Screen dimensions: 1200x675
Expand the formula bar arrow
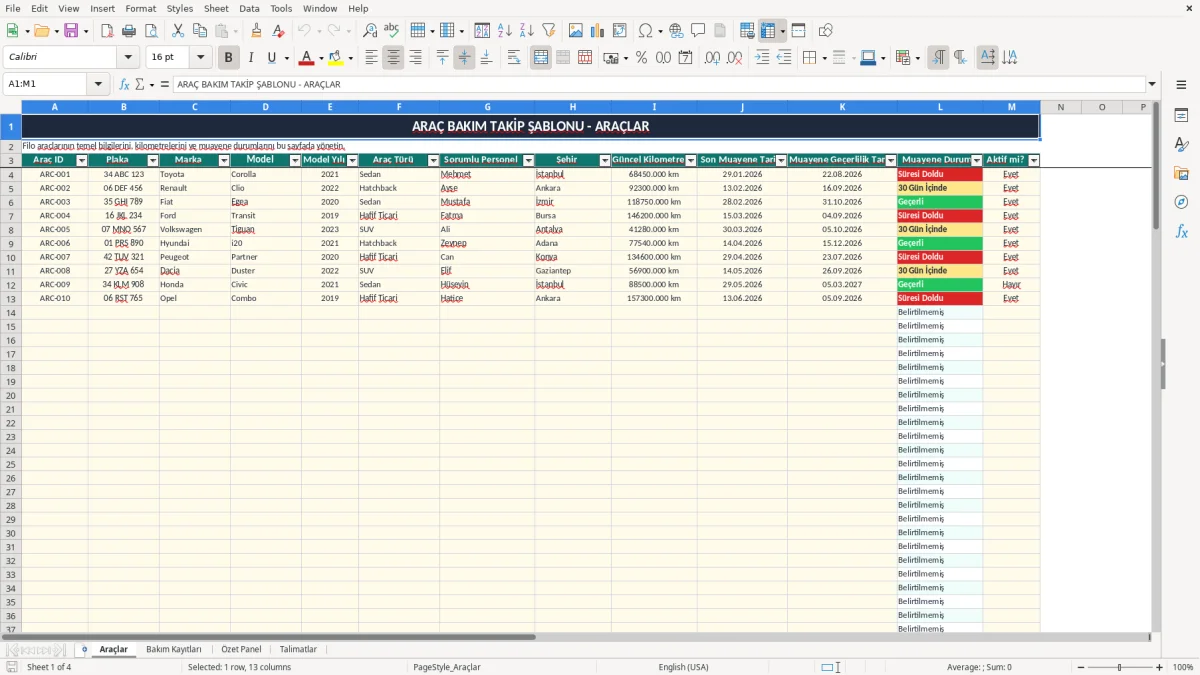pos(1152,84)
